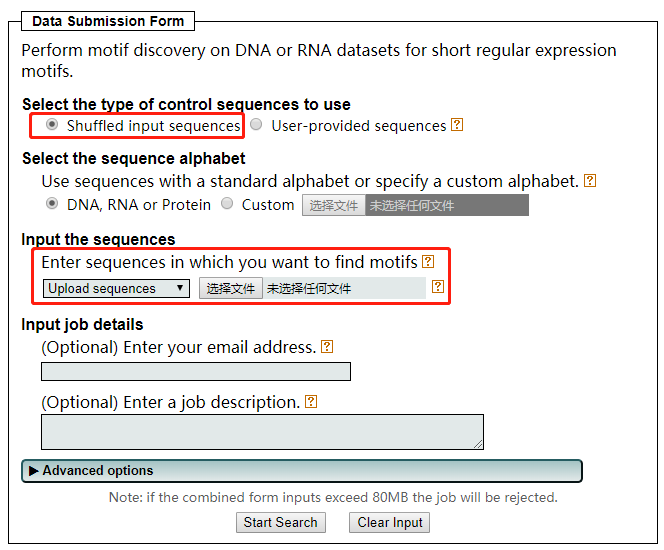This screenshot has width=664, height=550.
Task: Open the Upload sequences dropdown
Action: [x=117, y=288]
